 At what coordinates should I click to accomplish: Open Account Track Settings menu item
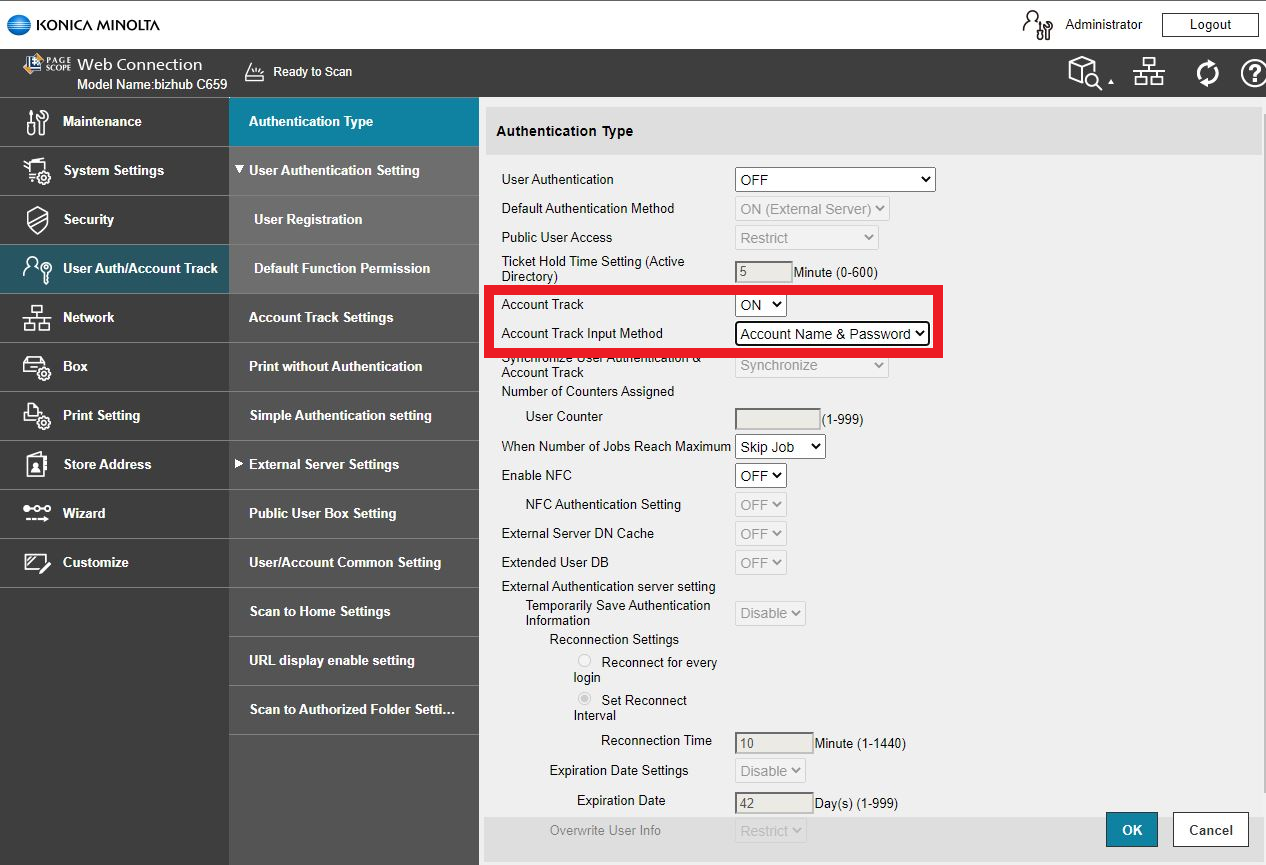[321, 318]
